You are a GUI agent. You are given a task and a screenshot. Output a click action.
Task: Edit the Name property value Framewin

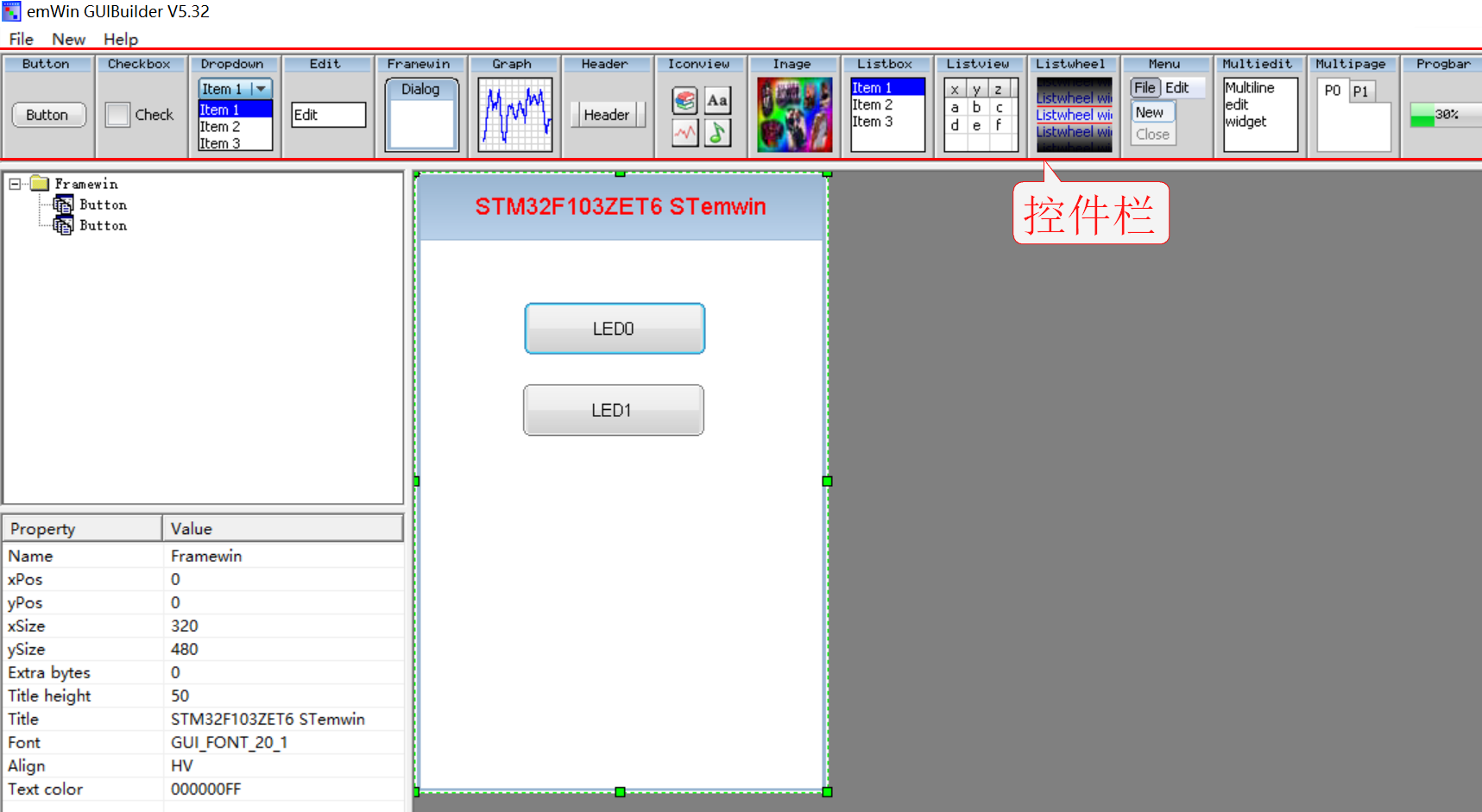(x=283, y=557)
